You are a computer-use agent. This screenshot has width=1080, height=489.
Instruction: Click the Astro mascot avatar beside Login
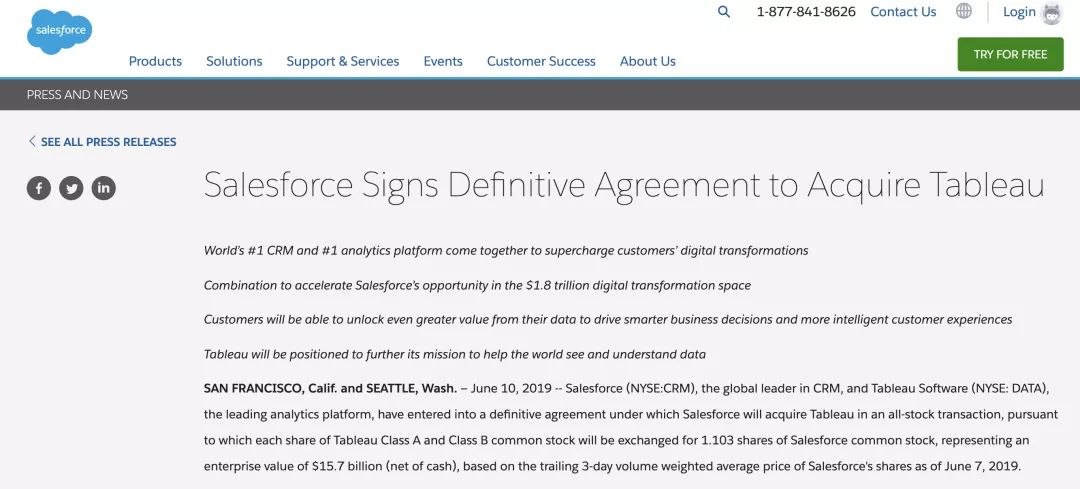[x=1052, y=12]
